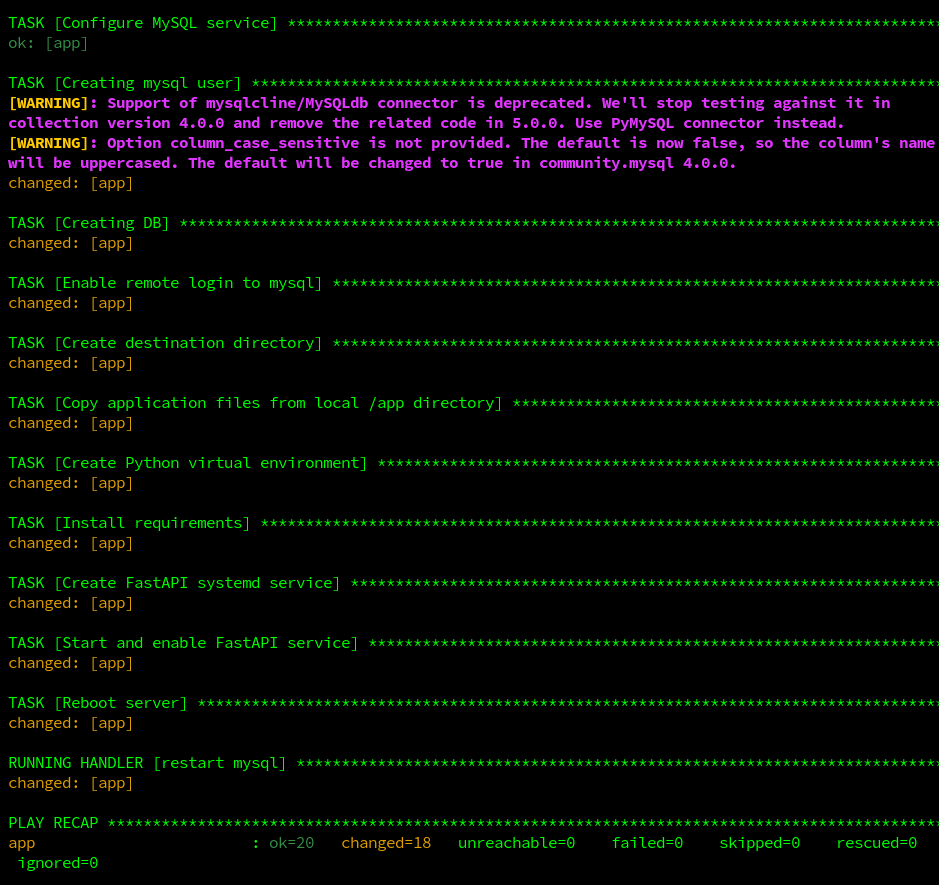Click the 'rescued=0' recap value
This screenshot has height=885, width=939.
click(877, 843)
